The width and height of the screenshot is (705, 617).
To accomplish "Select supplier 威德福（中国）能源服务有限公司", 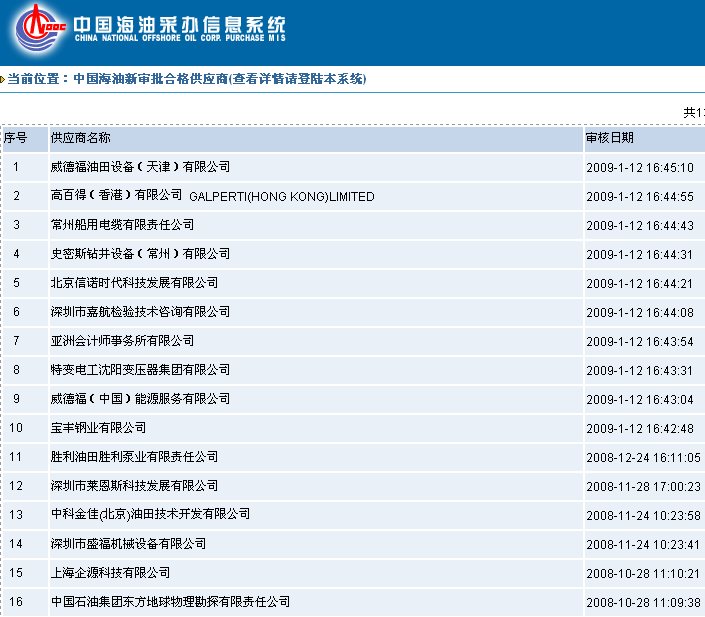I will click(140, 398).
